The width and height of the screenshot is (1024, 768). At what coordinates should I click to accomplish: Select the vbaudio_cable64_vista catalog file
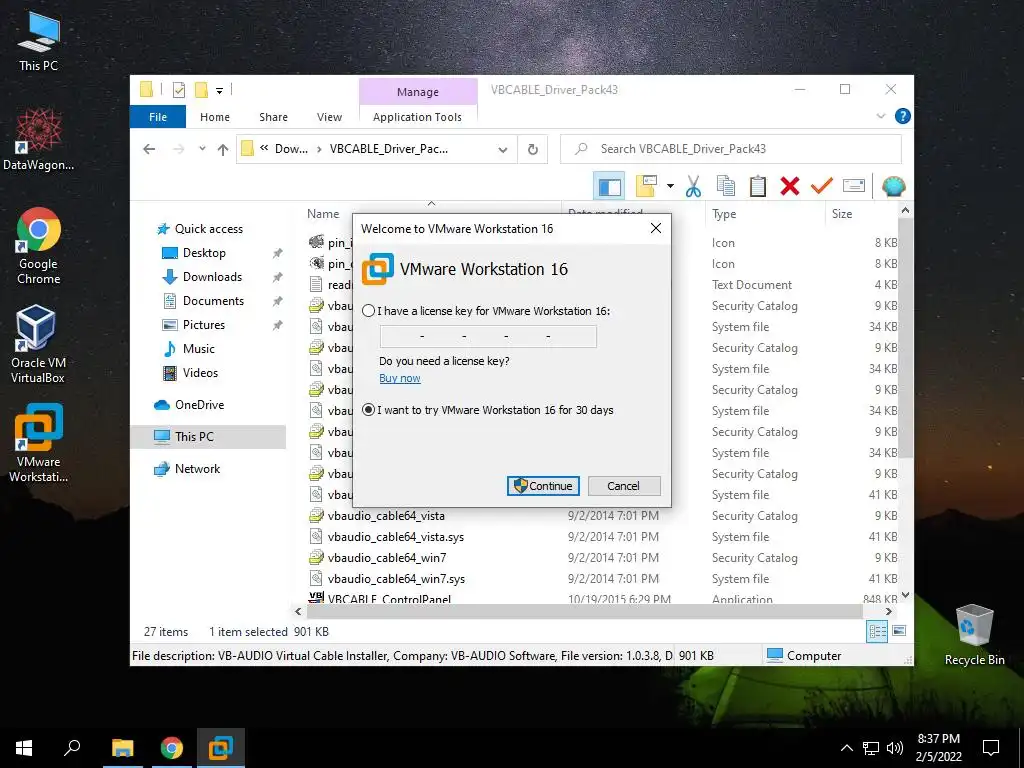[x=386, y=516]
